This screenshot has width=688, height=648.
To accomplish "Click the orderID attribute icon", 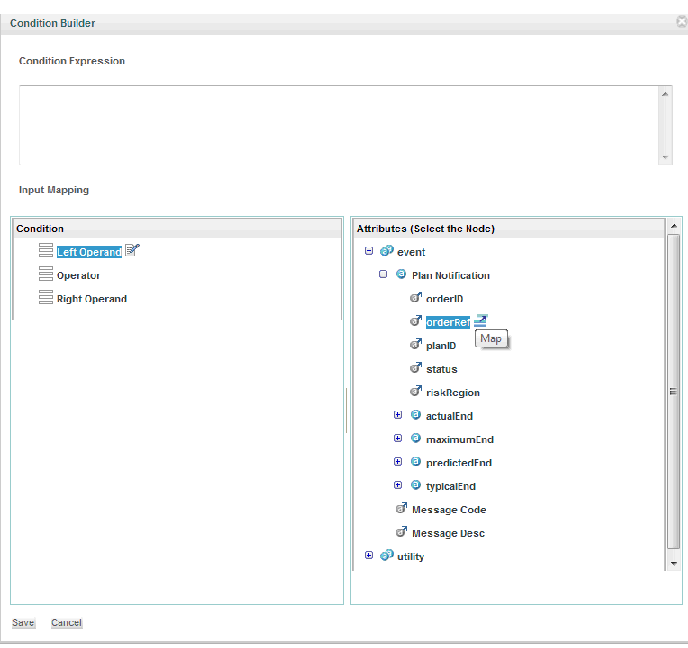I will [416, 297].
